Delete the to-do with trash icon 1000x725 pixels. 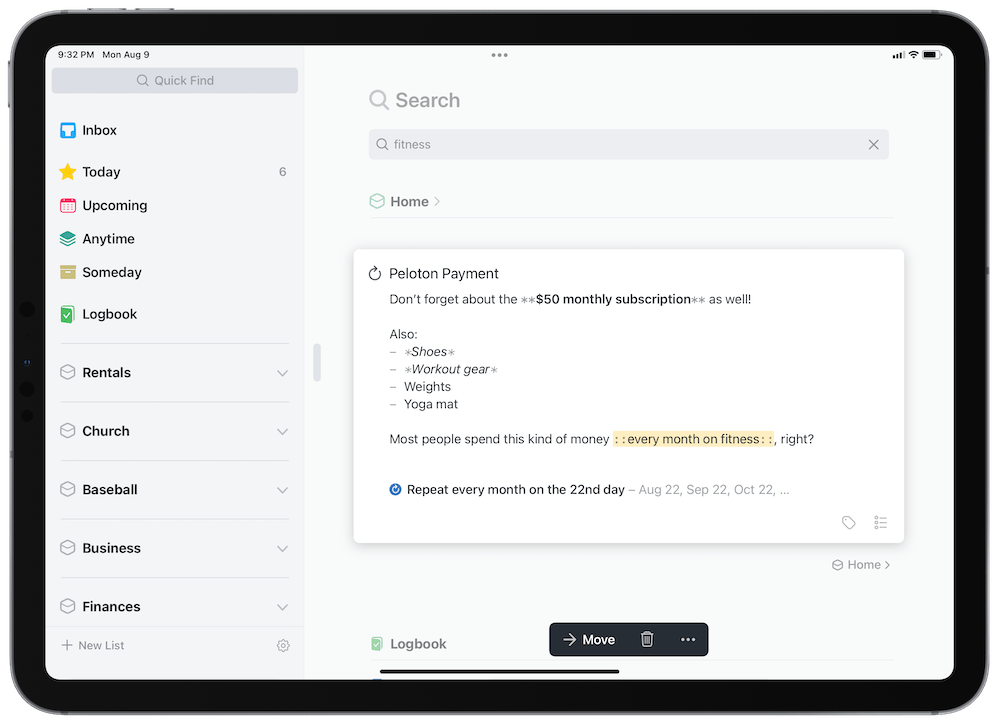[647, 640]
